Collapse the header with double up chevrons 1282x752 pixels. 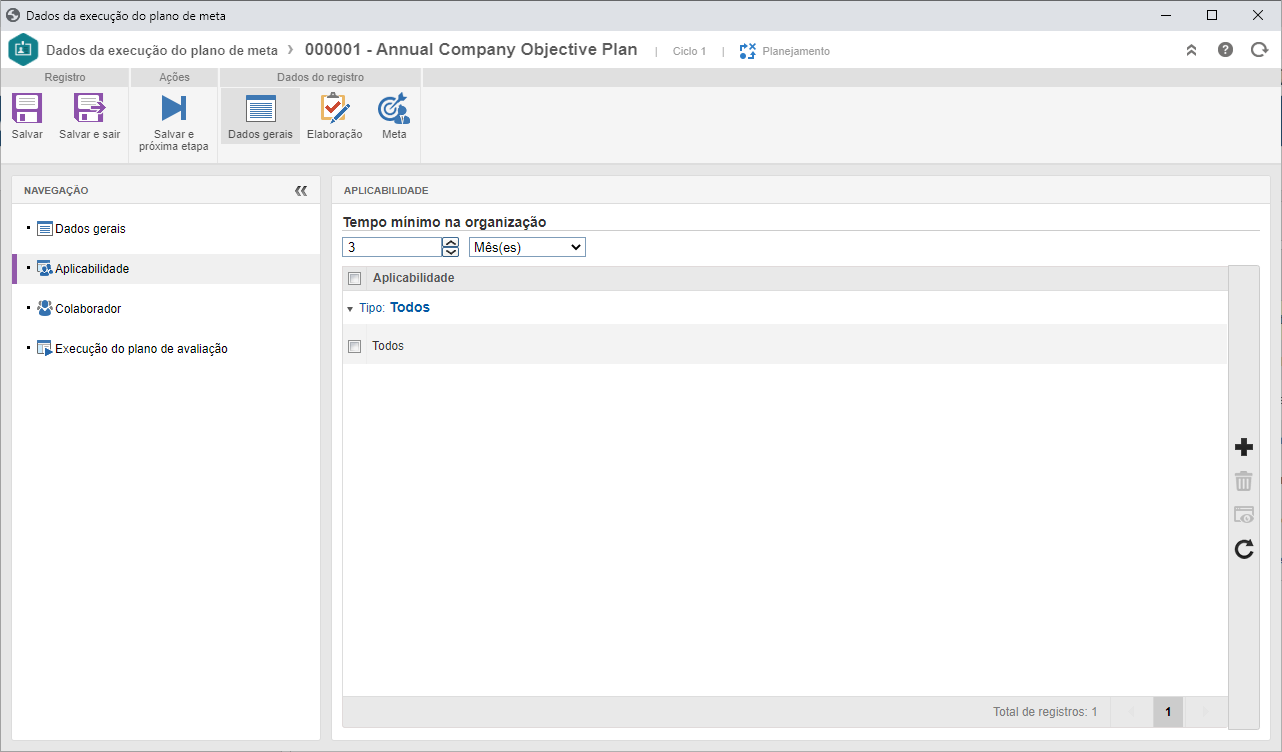(1191, 50)
